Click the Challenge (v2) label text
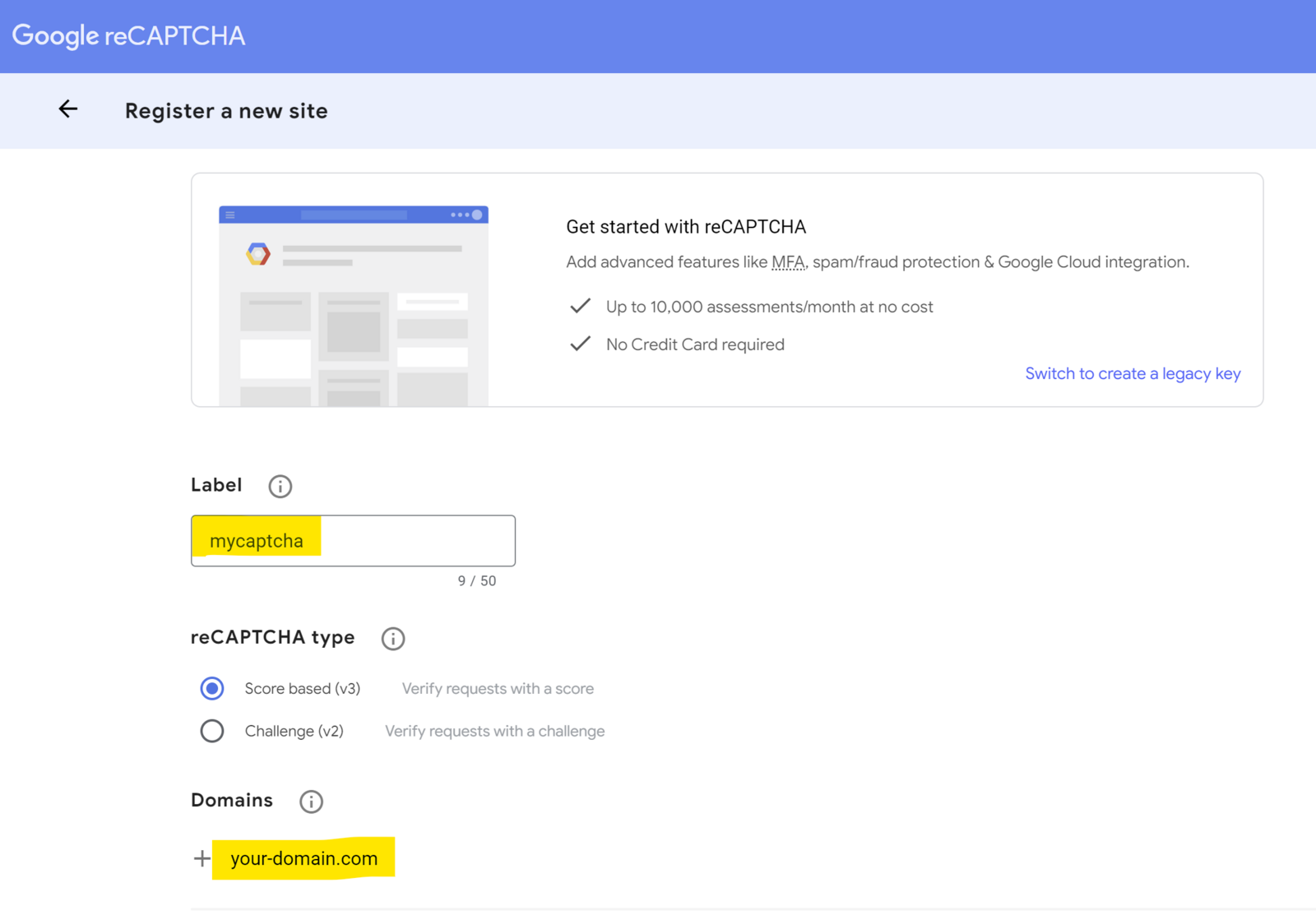The height and width of the screenshot is (924, 1316). click(294, 731)
